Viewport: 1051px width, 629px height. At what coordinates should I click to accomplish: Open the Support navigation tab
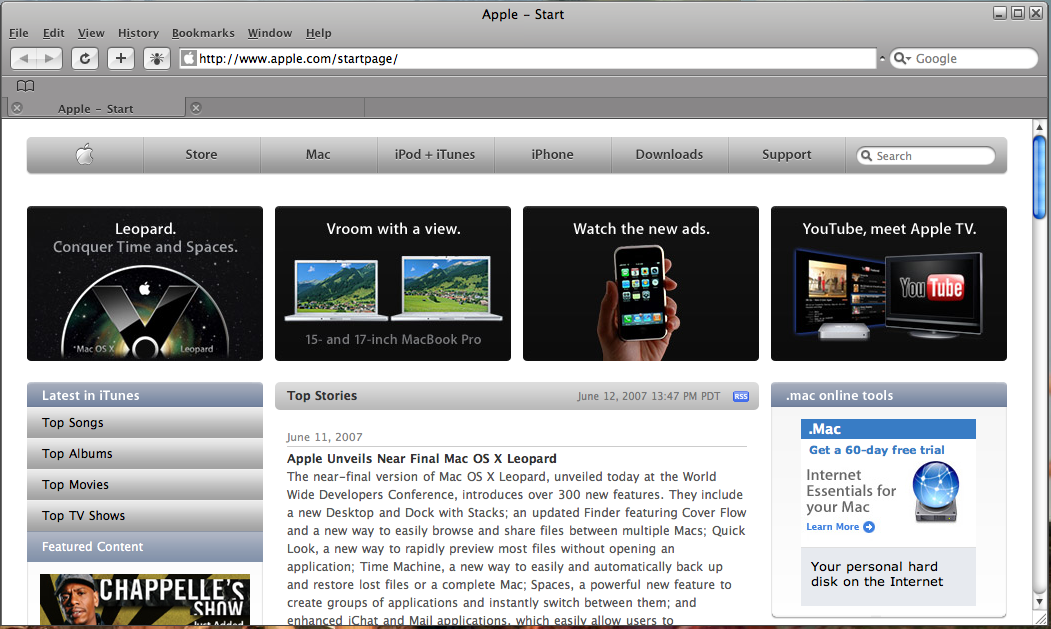pyautogui.click(x=786, y=155)
